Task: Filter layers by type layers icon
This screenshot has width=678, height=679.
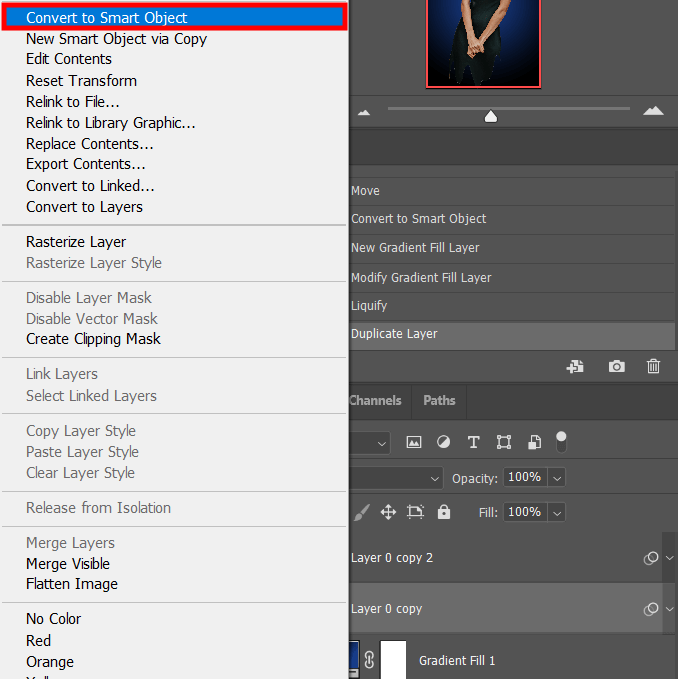Action: [x=474, y=442]
